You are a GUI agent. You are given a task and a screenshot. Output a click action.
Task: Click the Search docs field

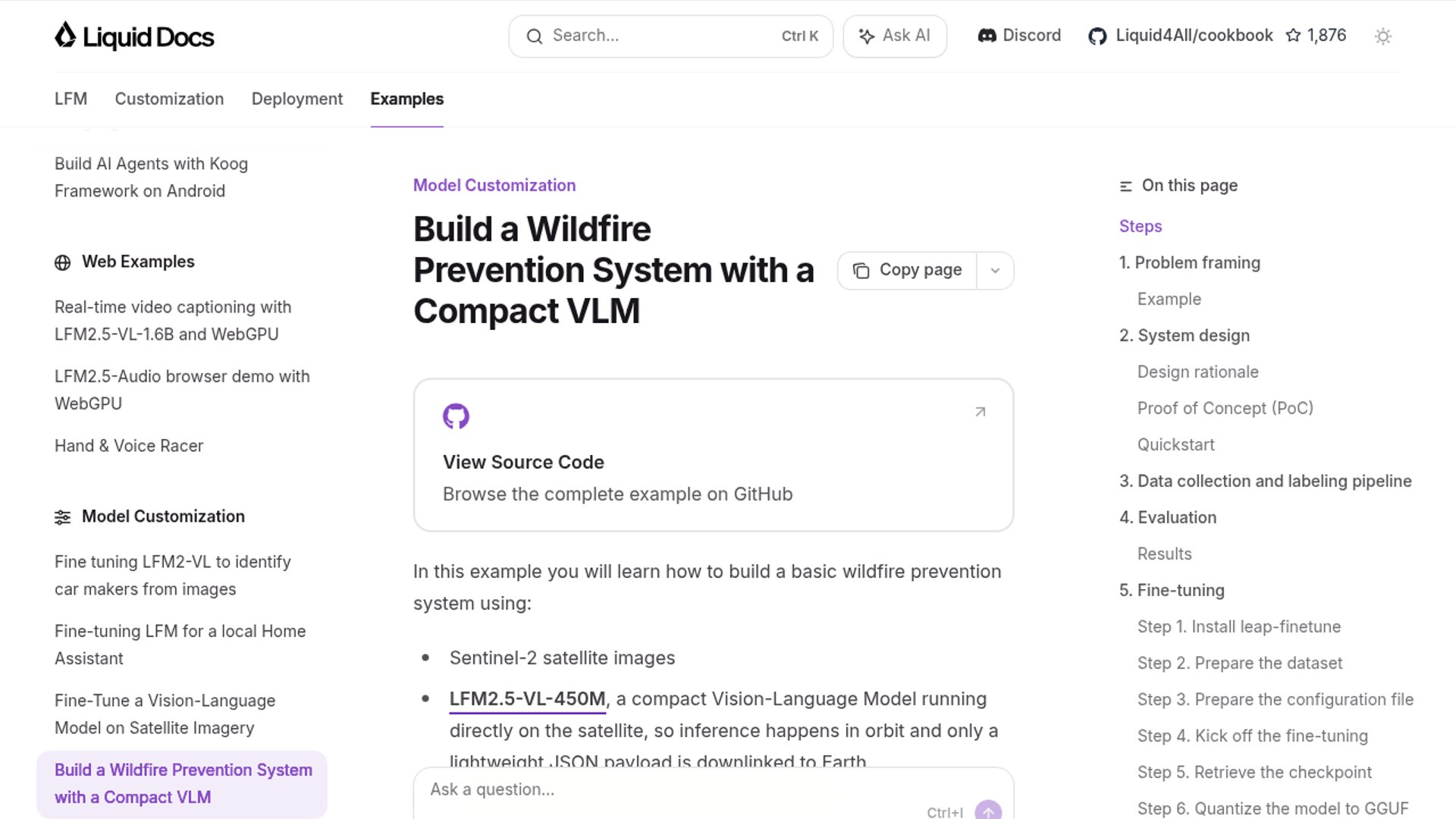[660, 36]
